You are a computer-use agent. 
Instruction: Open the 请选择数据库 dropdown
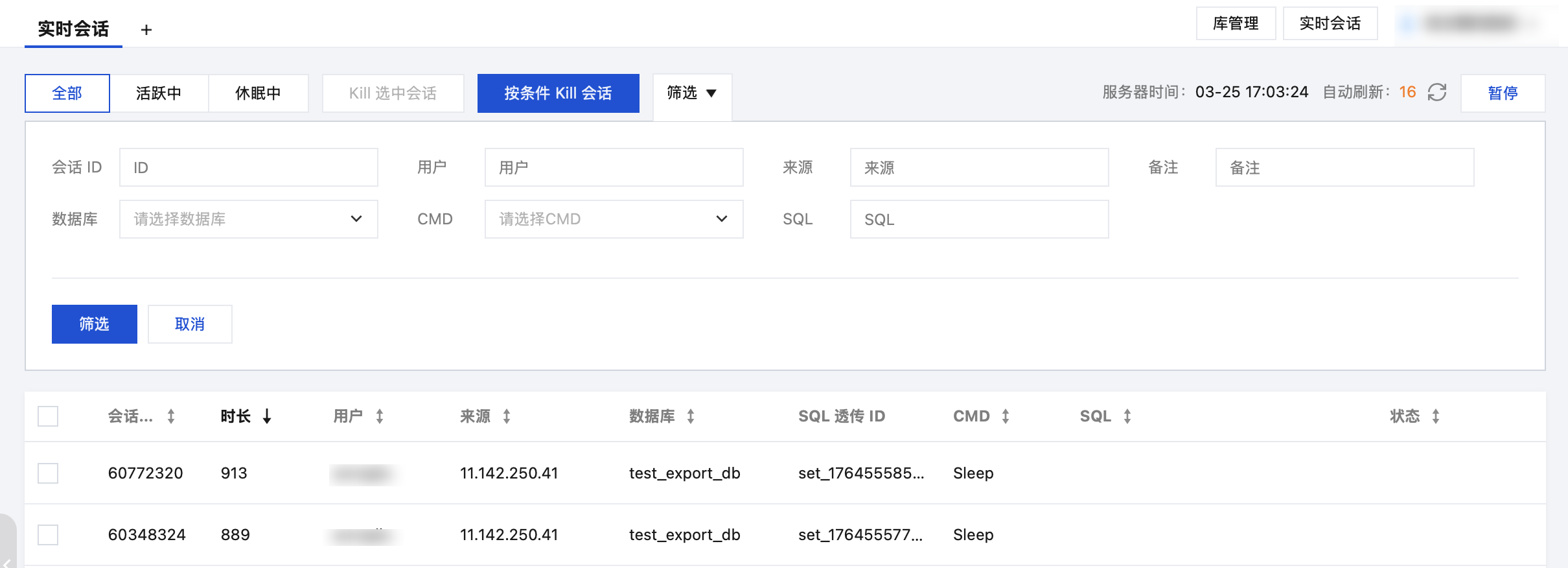tap(248, 219)
